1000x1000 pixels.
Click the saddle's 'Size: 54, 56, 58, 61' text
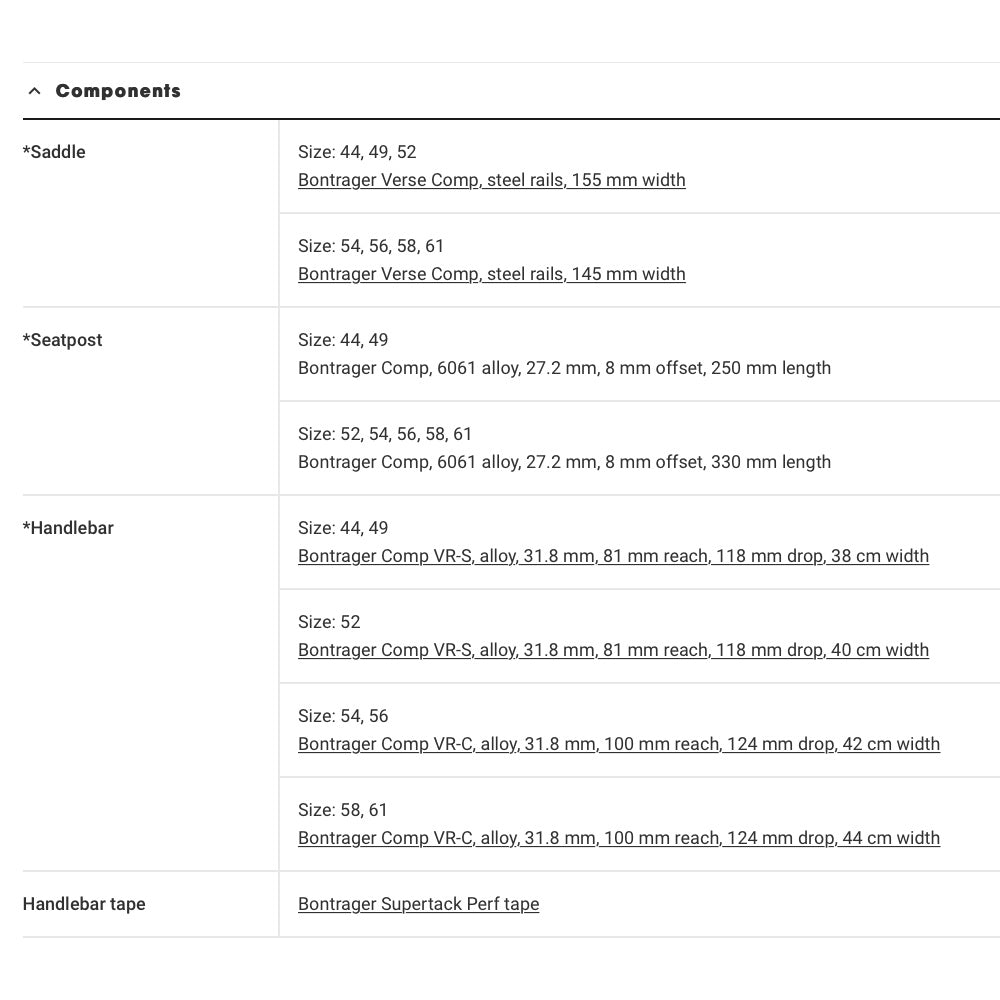(x=371, y=246)
